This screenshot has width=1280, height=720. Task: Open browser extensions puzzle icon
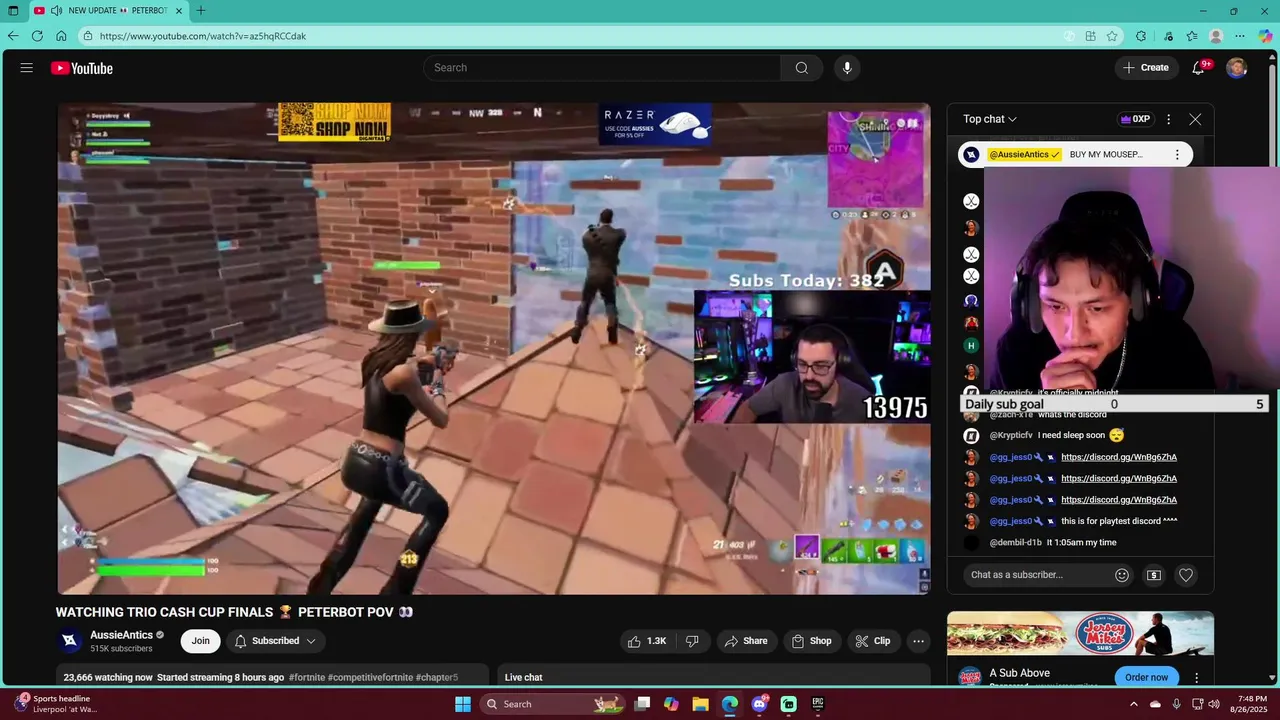point(1141,36)
